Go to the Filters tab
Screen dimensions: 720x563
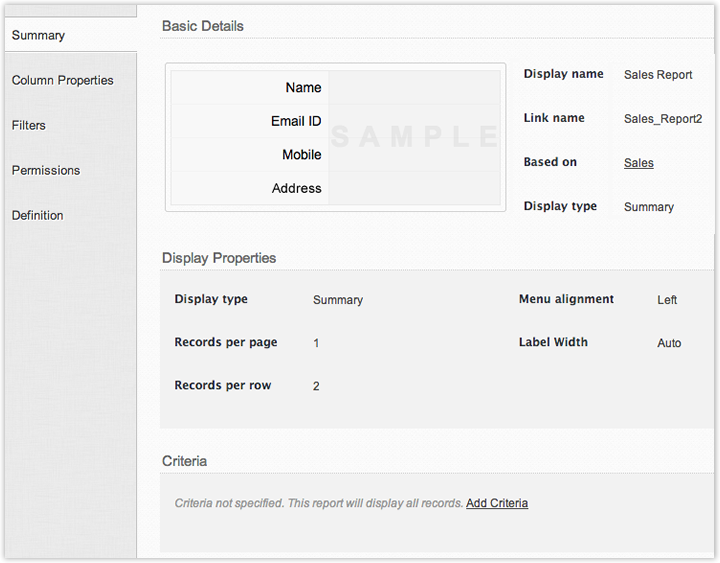29,126
